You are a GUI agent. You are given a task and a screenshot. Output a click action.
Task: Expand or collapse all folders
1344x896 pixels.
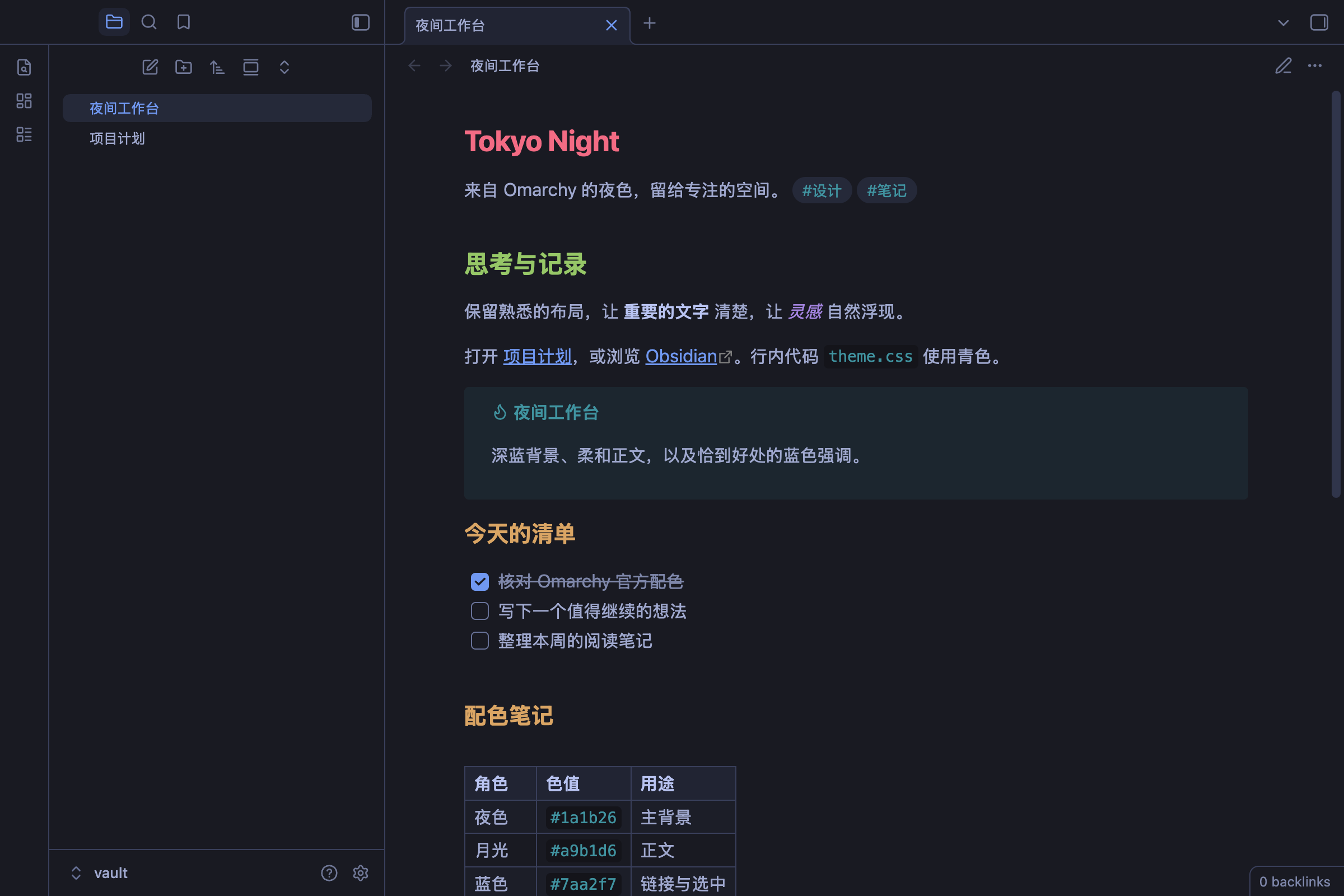coord(284,67)
